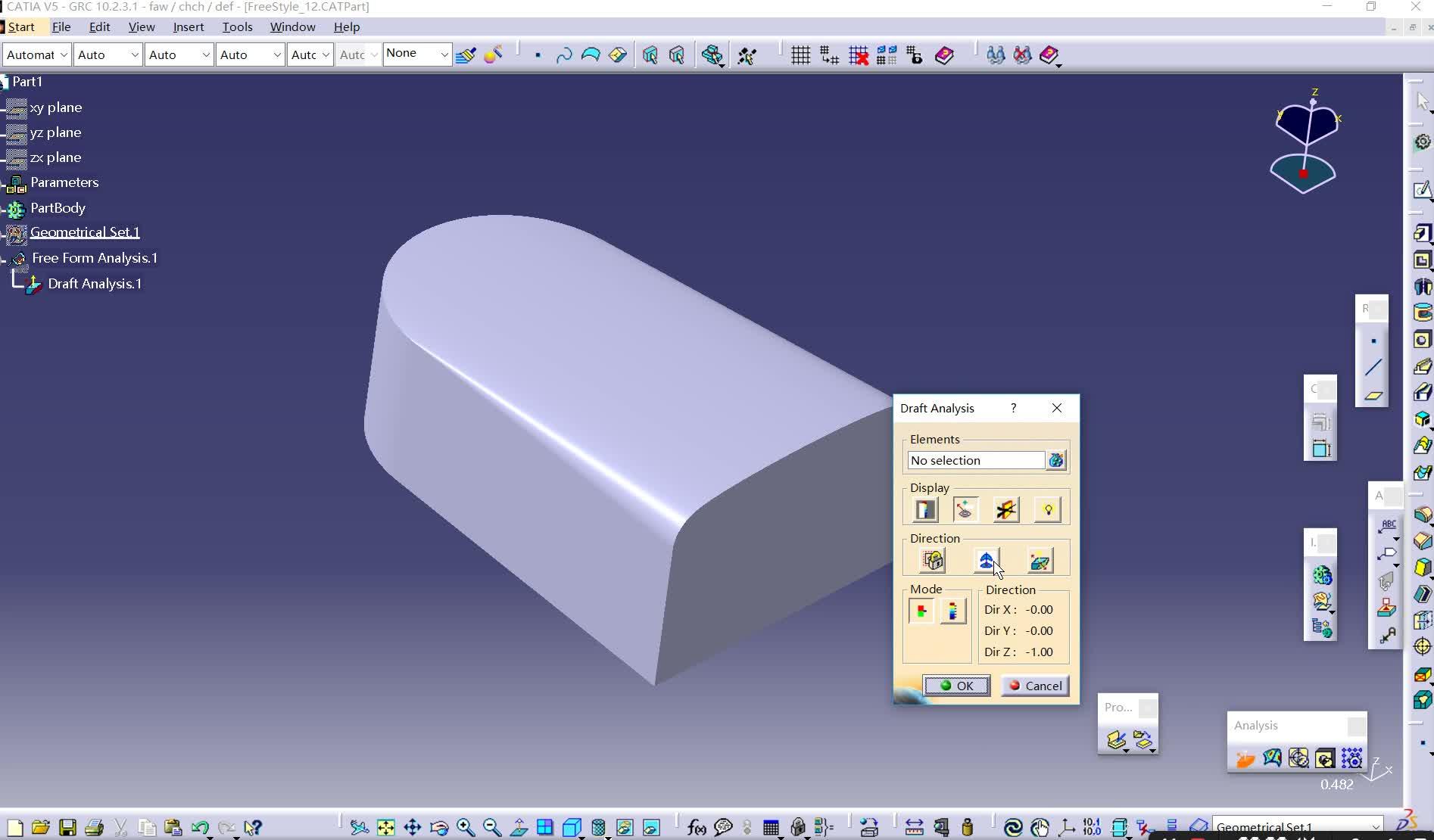Click the Fit All In view icon
The width and height of the screenshot is (1434, 840).
(386, 827)
